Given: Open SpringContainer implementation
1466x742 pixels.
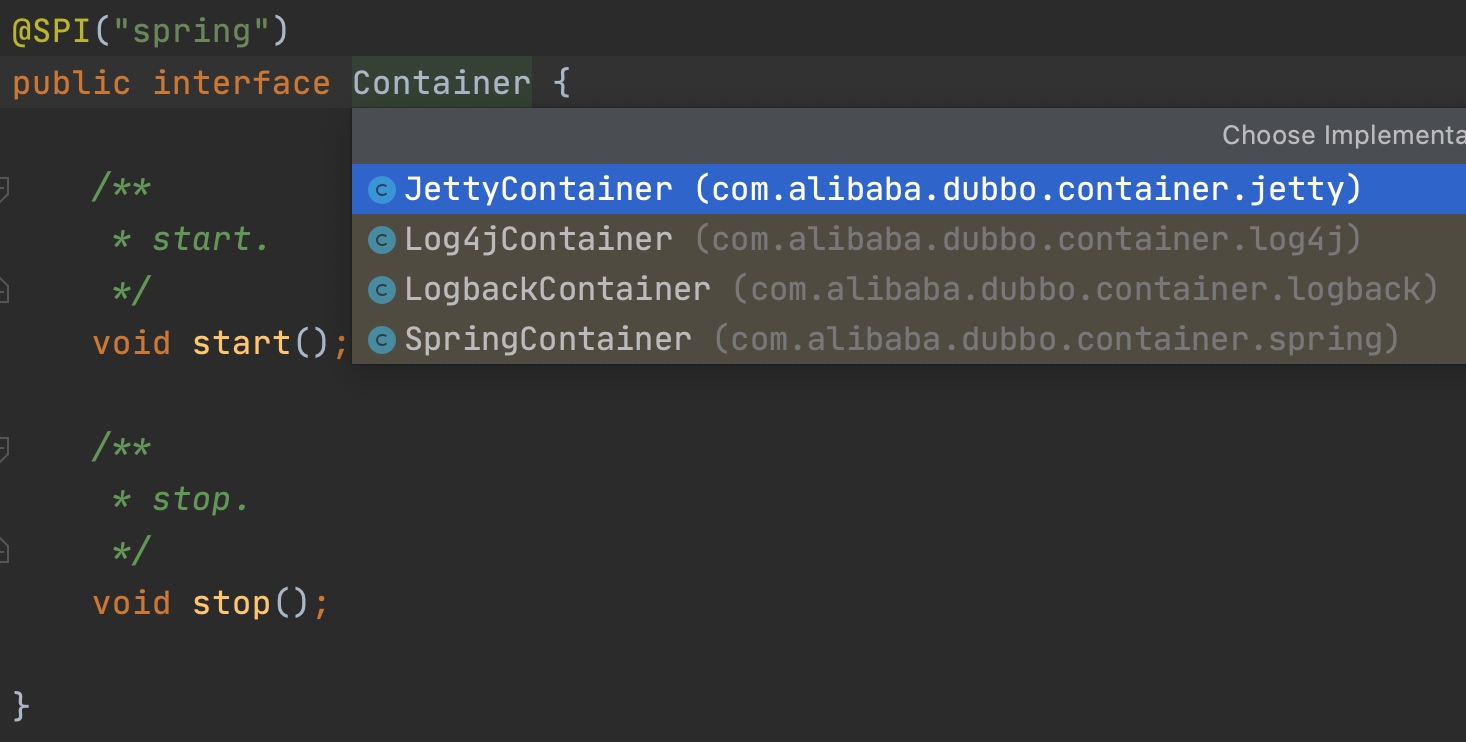Looking at the screenshot, I should [909, 339].
